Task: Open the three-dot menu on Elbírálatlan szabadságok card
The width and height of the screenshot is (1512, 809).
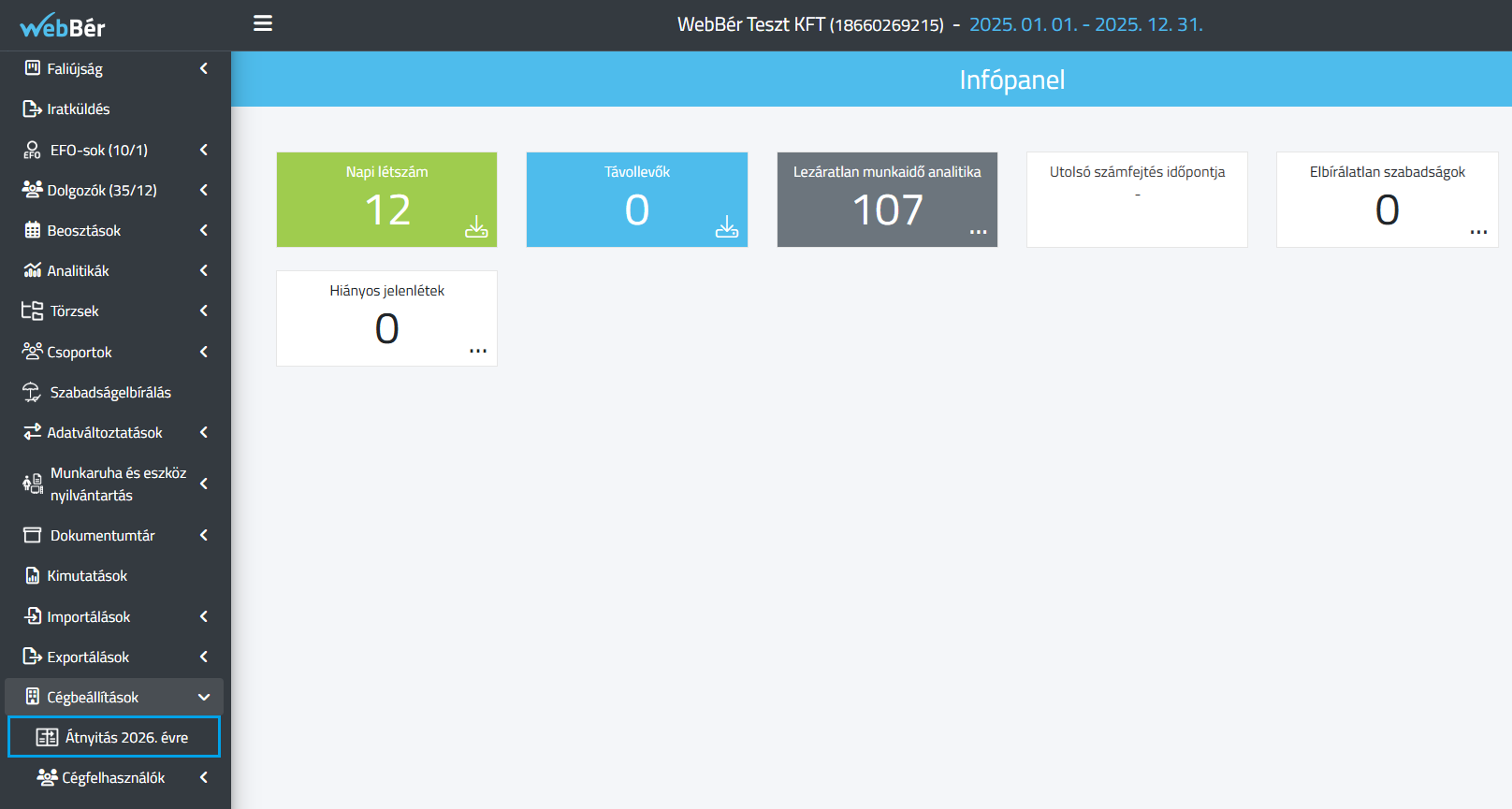Action: pyautogui.click(x=1478, y=231)
